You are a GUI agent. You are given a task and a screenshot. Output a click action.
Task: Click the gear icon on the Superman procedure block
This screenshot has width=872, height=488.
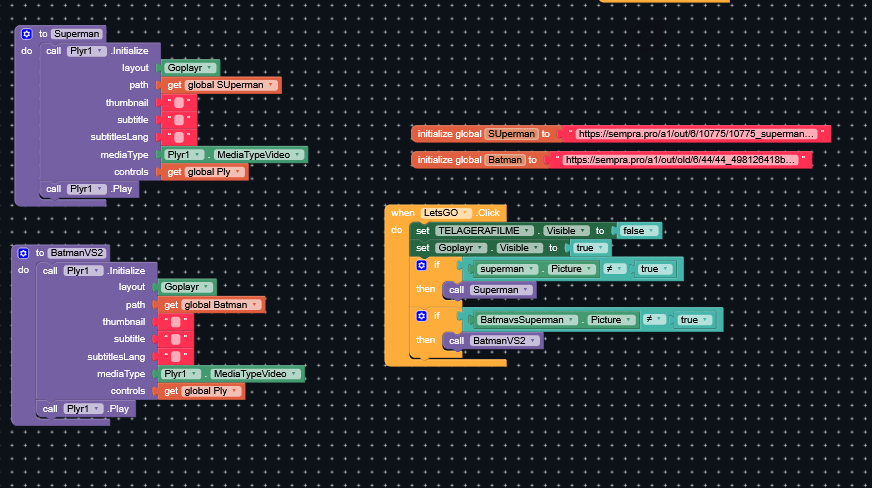coord(27,34)
